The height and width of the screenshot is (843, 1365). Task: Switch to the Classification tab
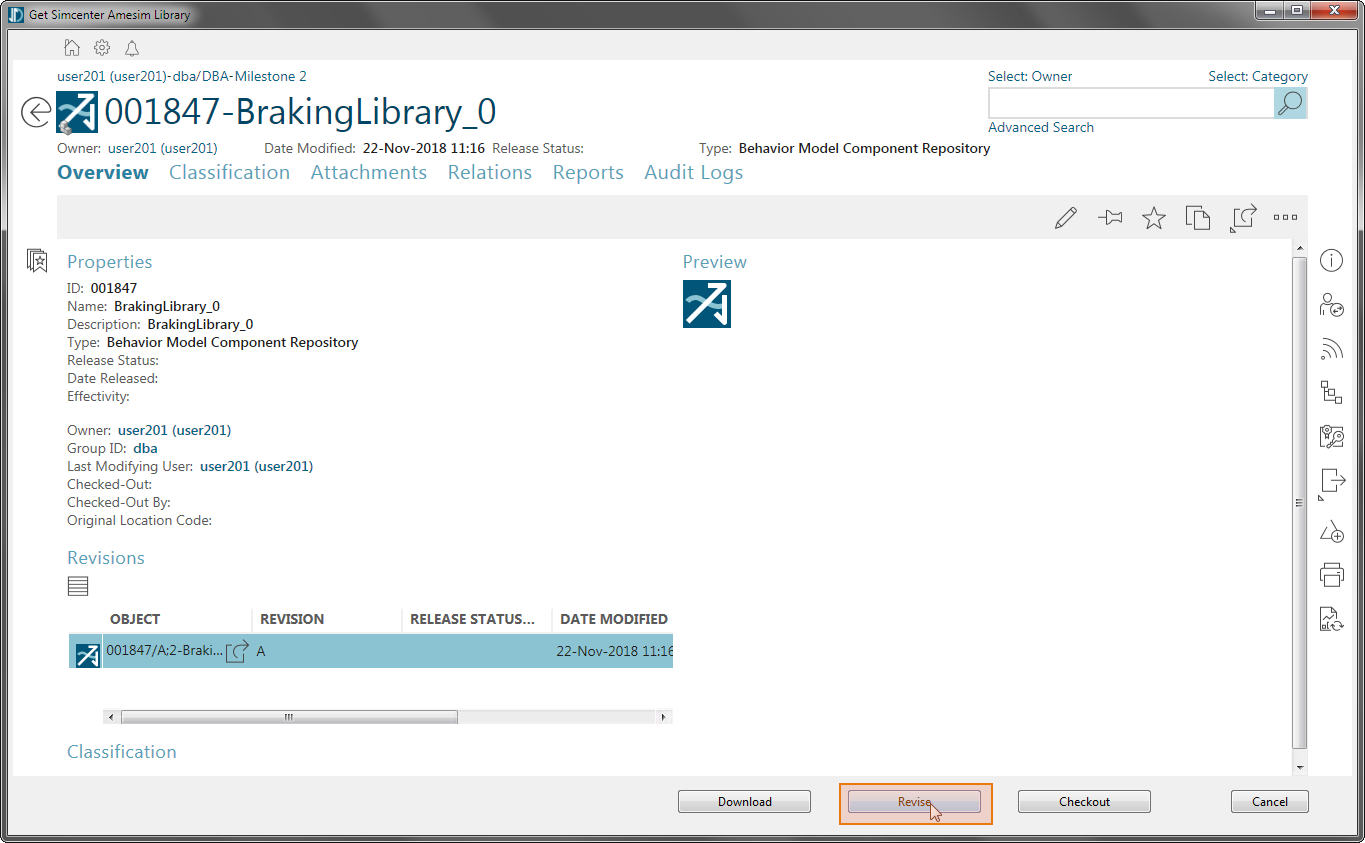[229, 172]
